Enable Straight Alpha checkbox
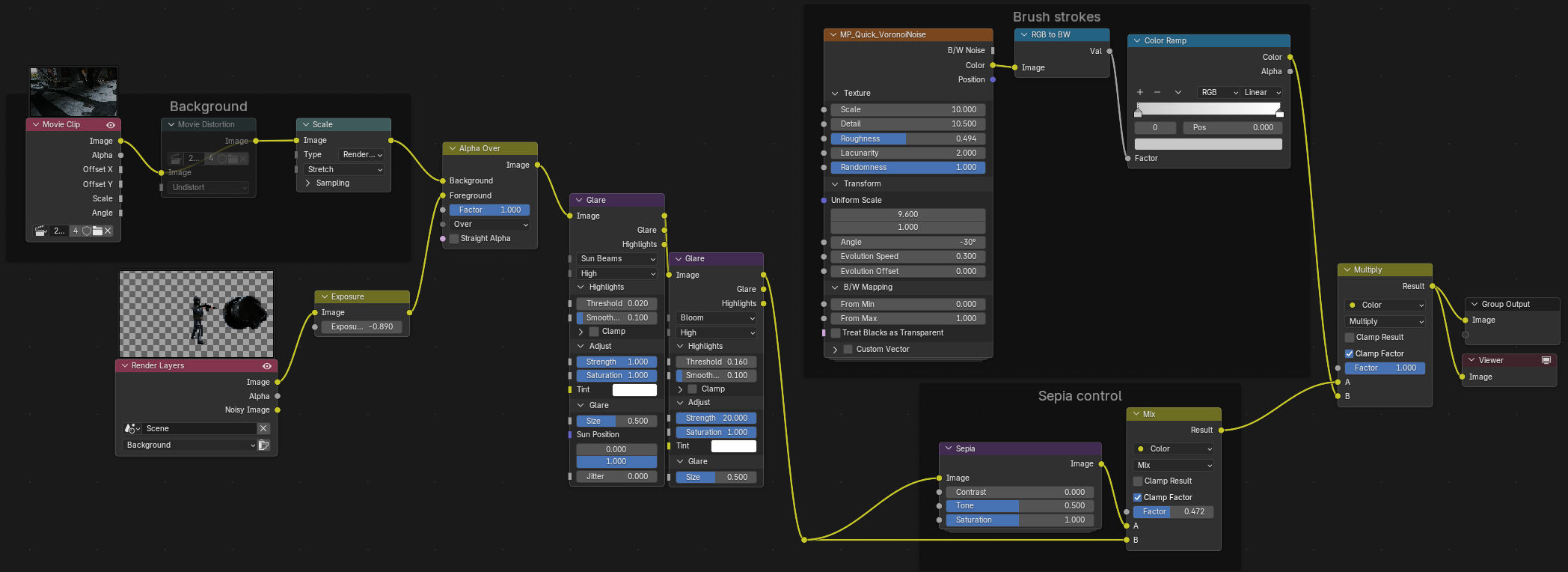The image size is (1568, 572). [453, 238]
